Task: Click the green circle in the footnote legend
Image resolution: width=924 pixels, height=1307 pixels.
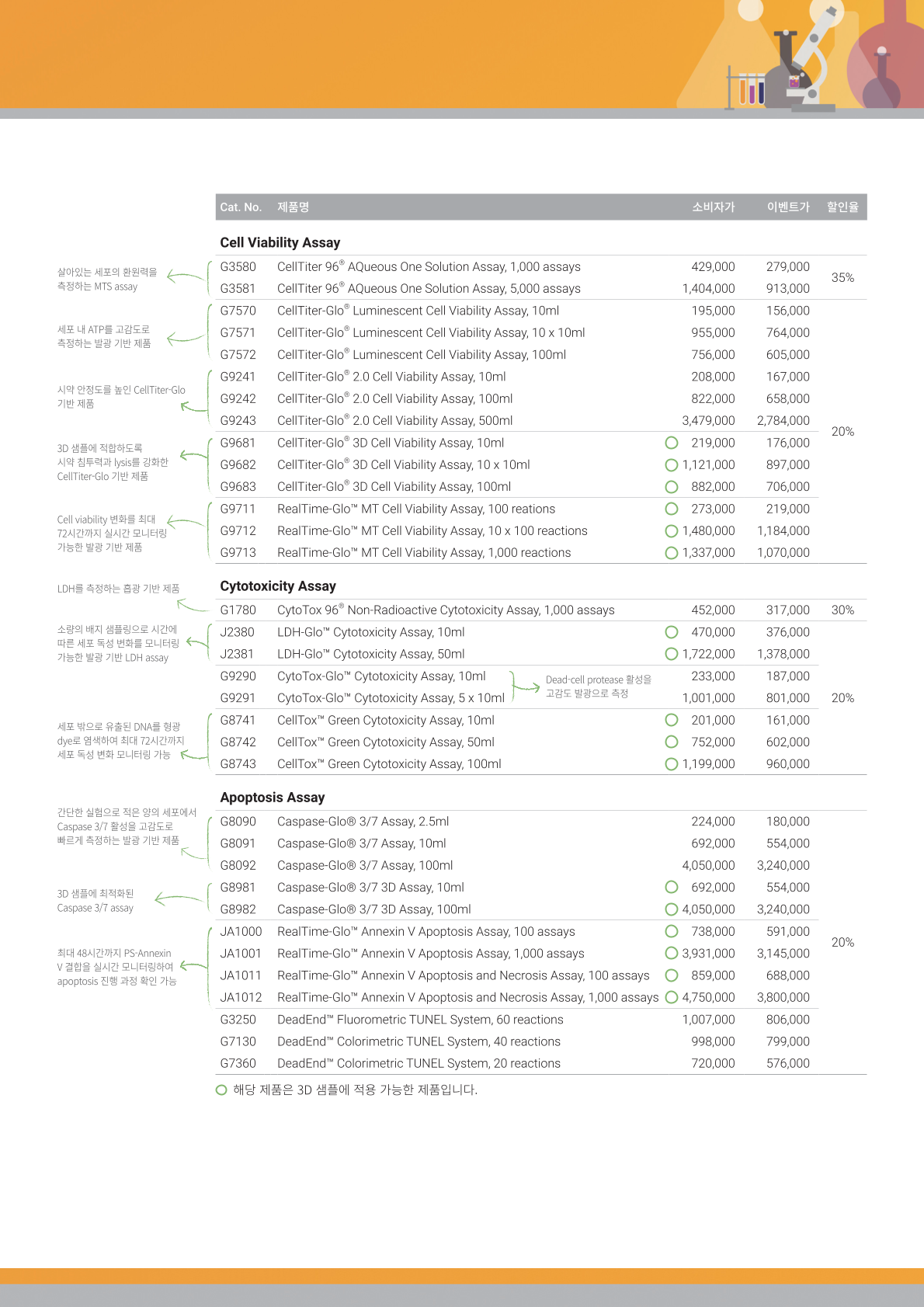Action: pos(221,1090)
